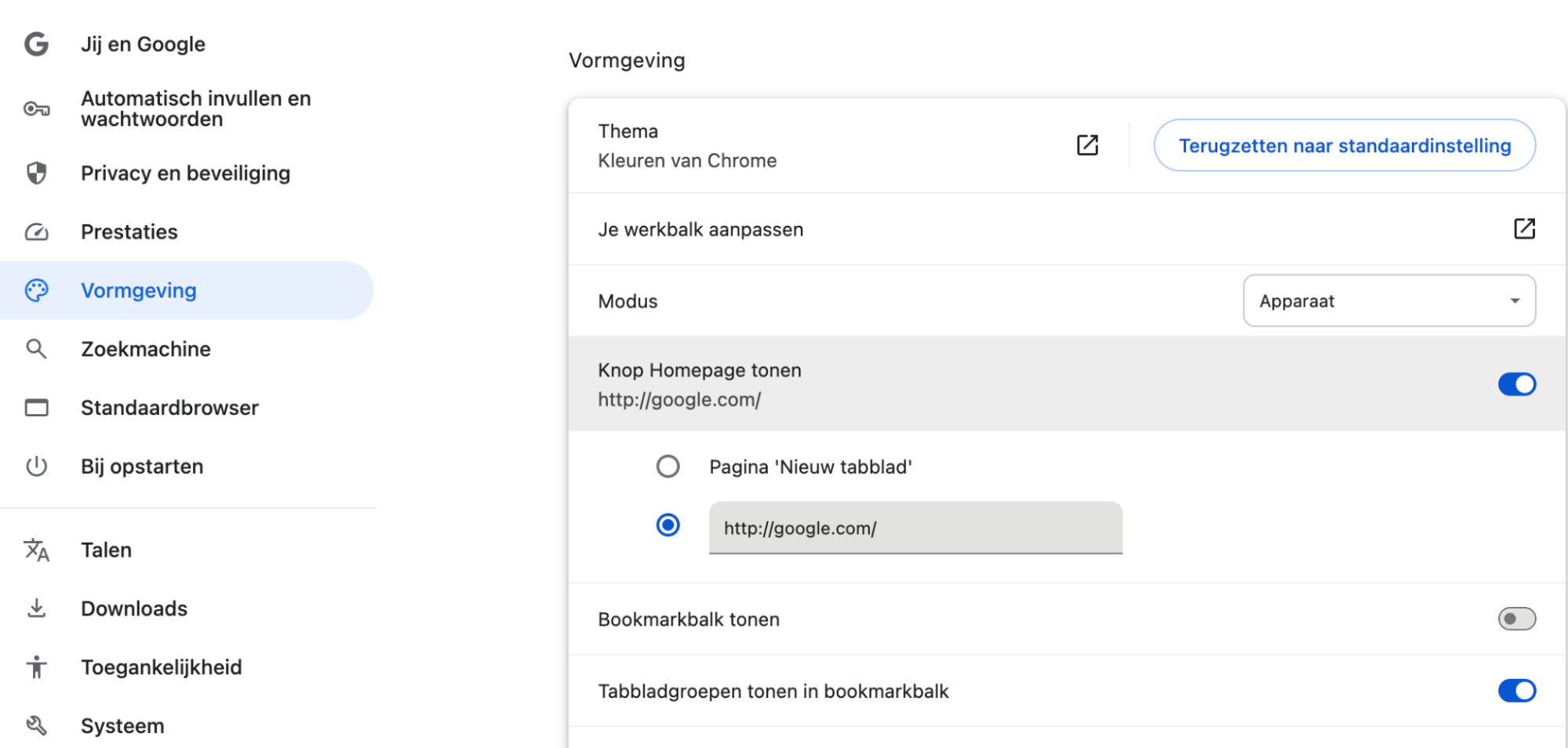
Task: Click the Jij en Google profile icon
Action: (36, 44)
